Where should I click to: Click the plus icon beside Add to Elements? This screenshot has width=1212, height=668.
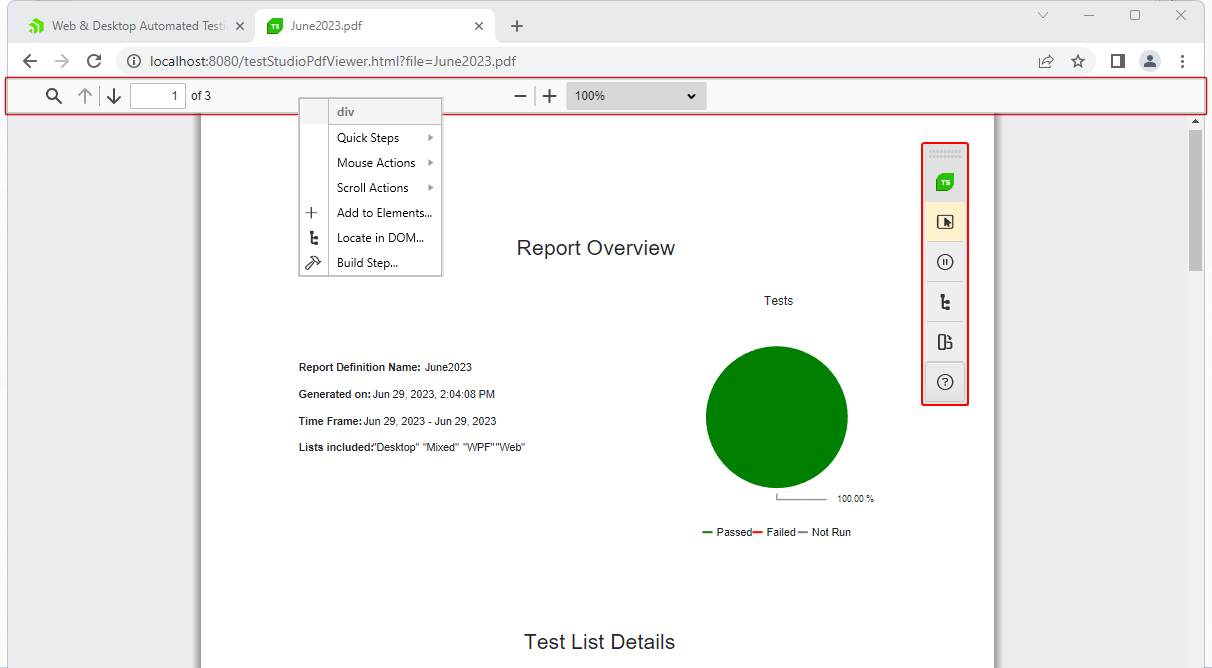coord(312,213)
